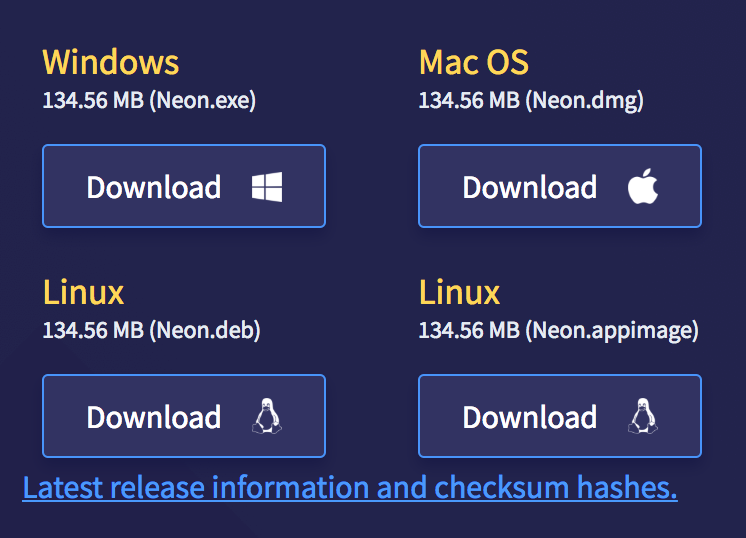Download the Neon.appimage Linux package
Viewport: 746px width, 538px height.
click(560, 416)
